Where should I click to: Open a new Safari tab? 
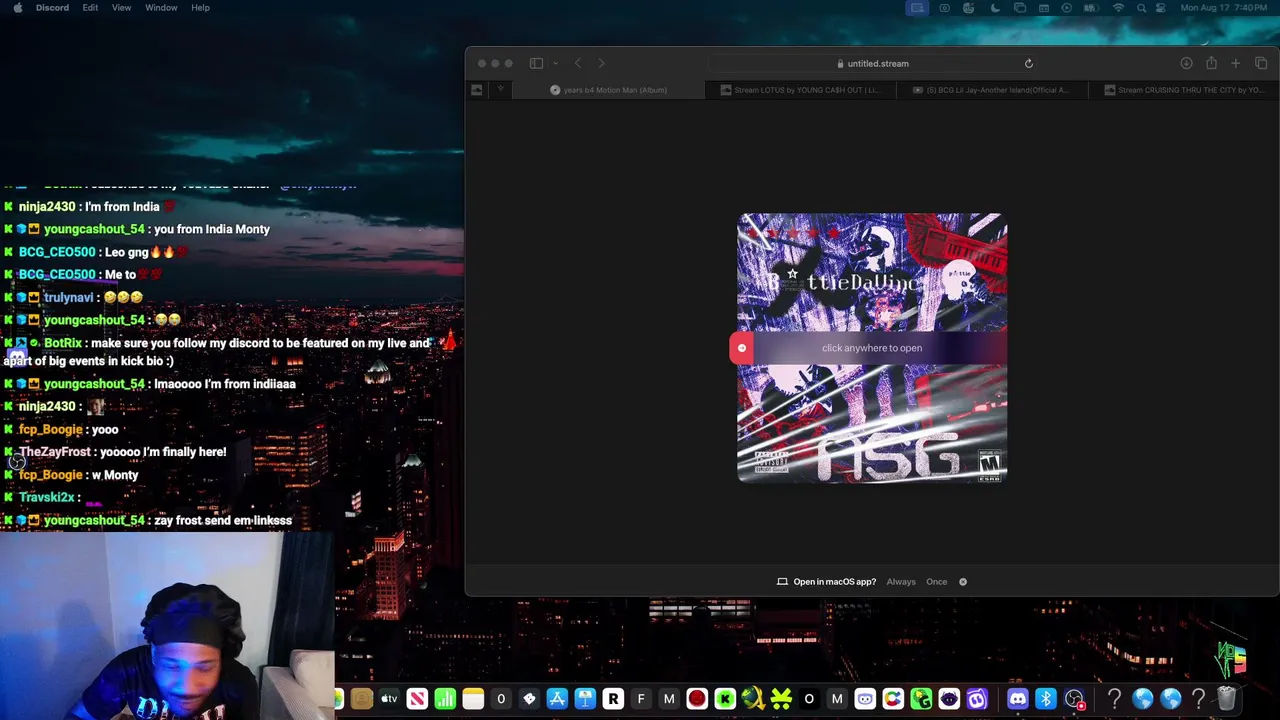(1235, 63)
